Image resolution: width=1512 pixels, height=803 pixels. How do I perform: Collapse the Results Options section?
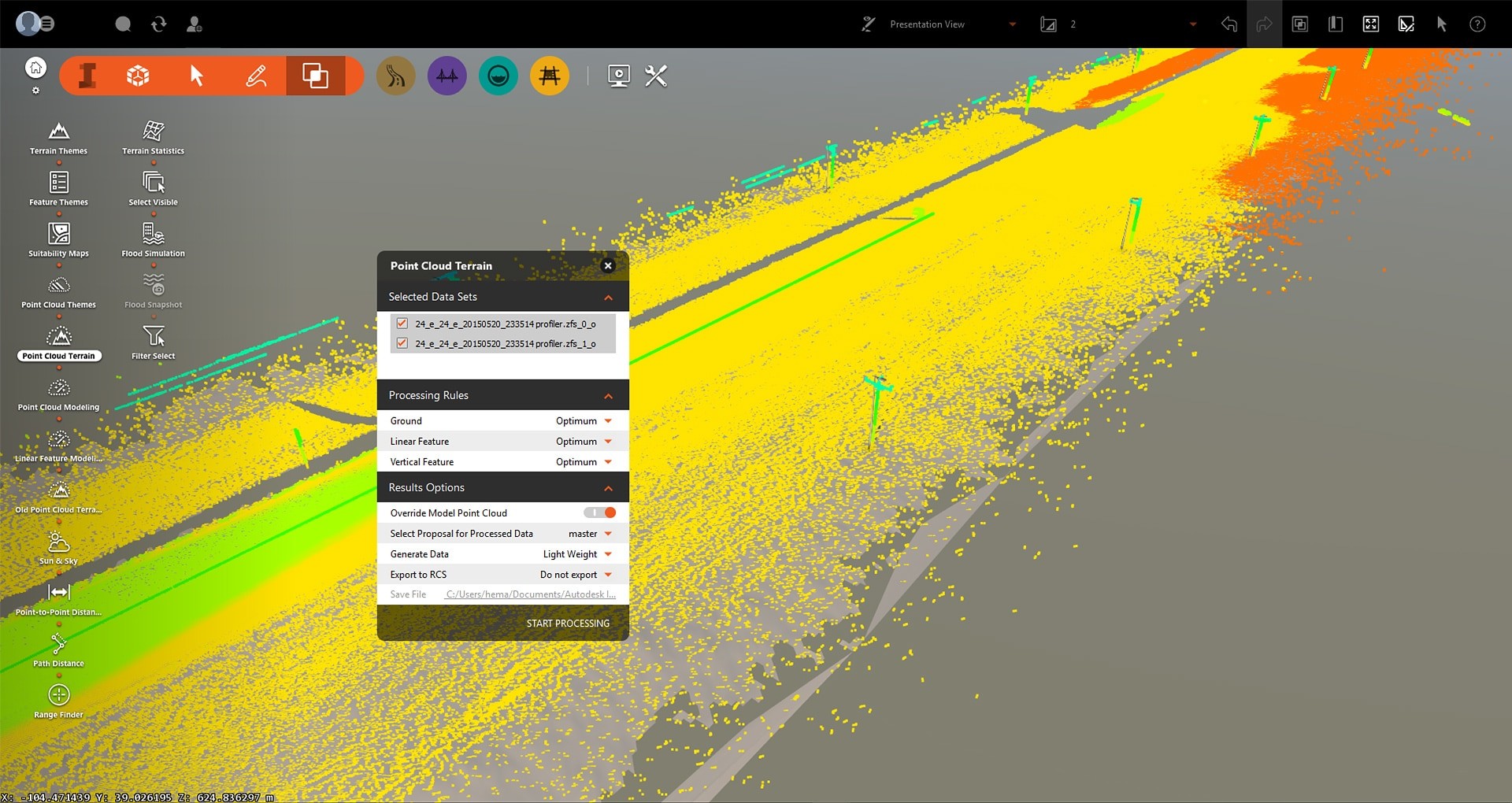[x=609, y=488]
